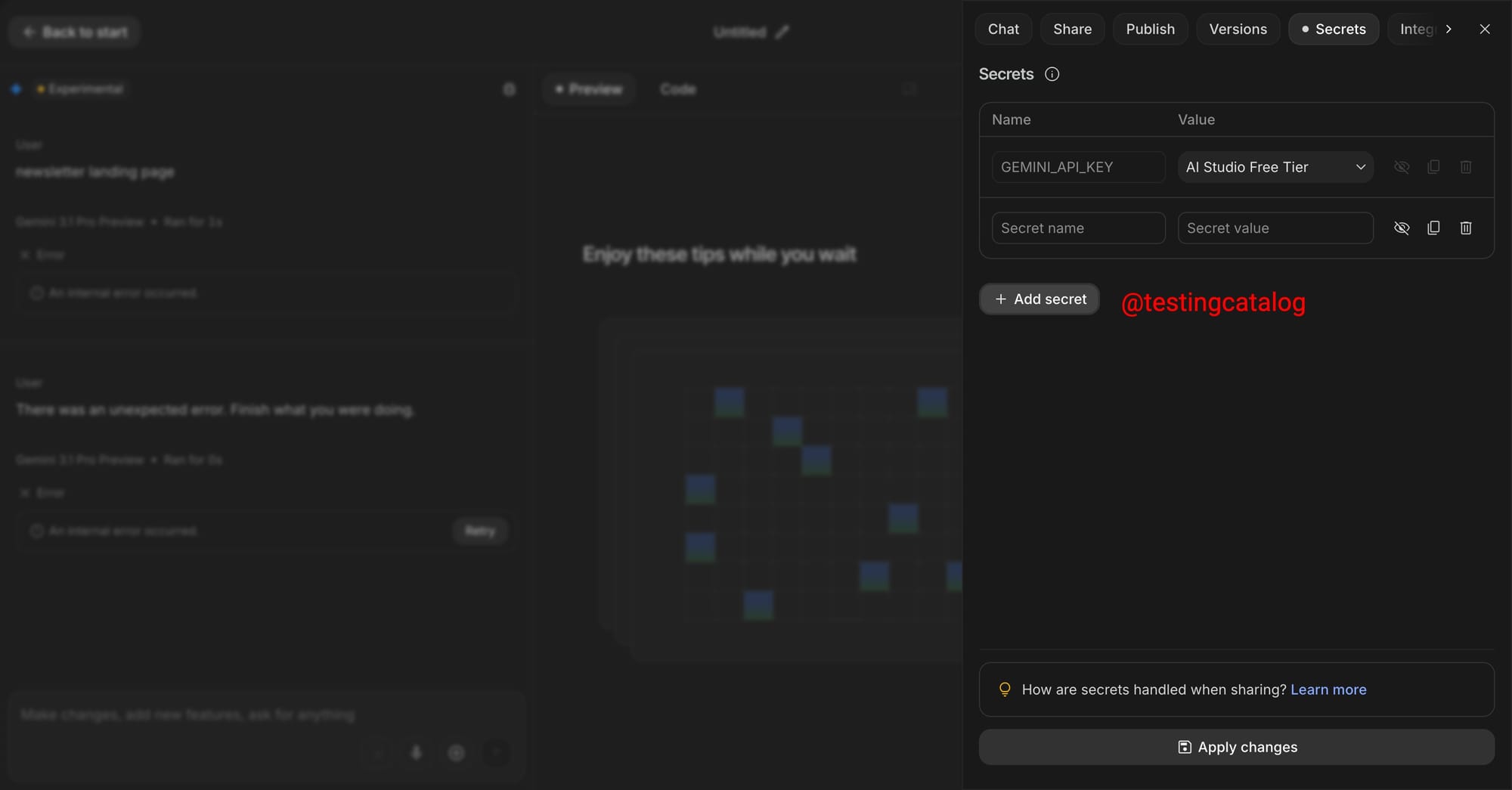Type in the Secret name input field
Viewport: 1512px width, 790px height.
(1078, 228)
